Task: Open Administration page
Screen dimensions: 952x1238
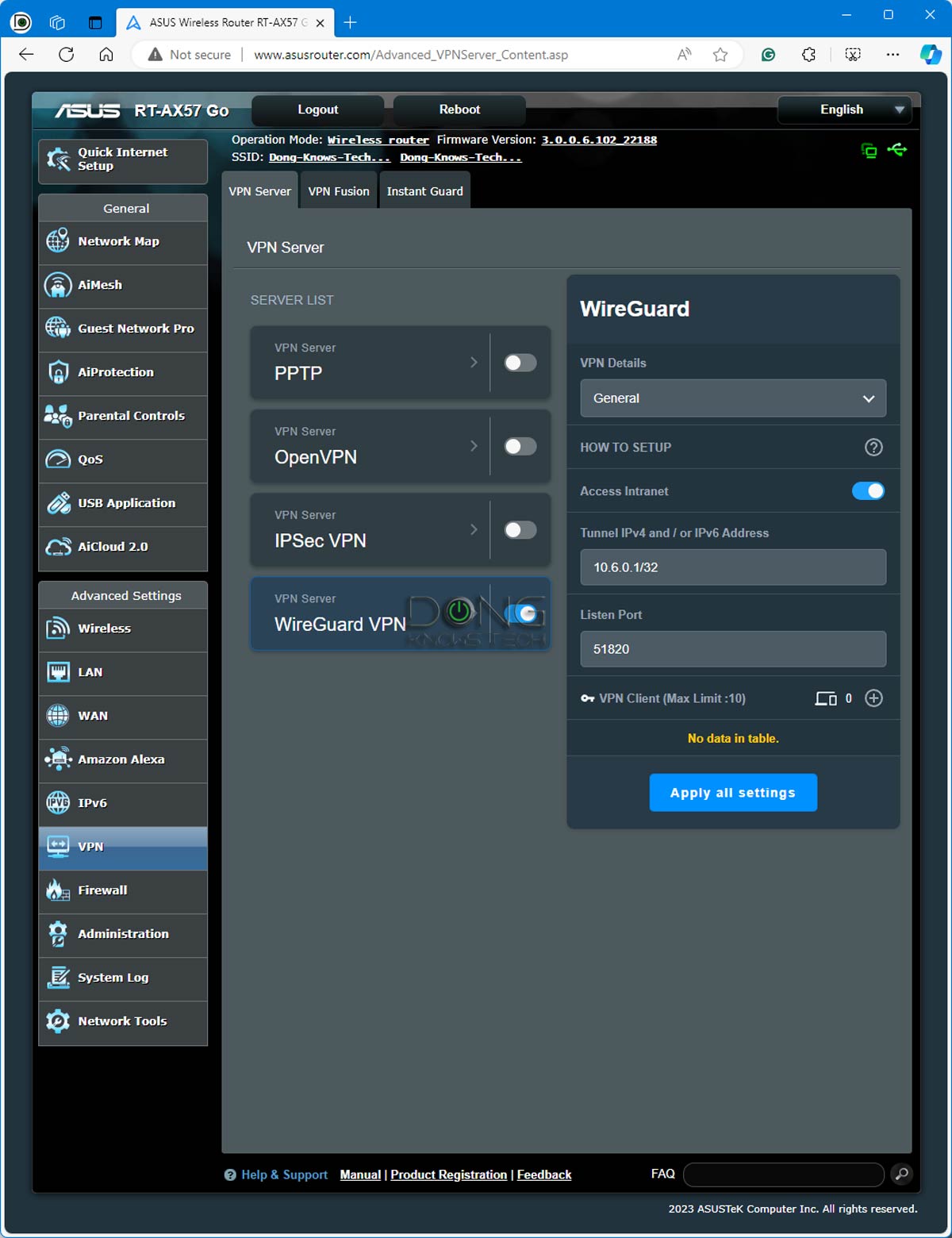Action: [x=123, y=934]
